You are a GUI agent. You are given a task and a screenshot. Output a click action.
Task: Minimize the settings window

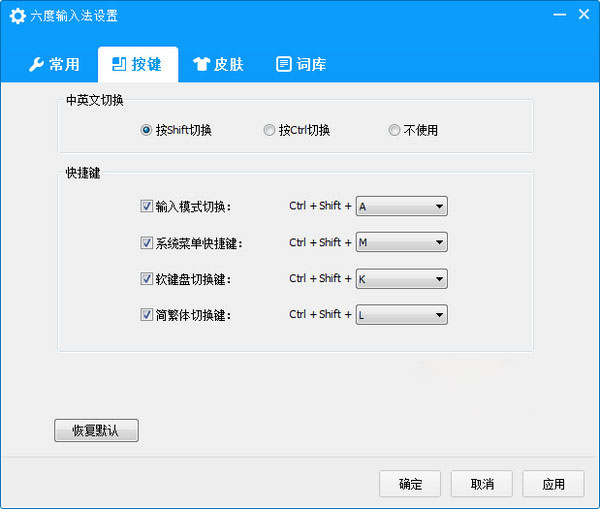click(559, 15)
